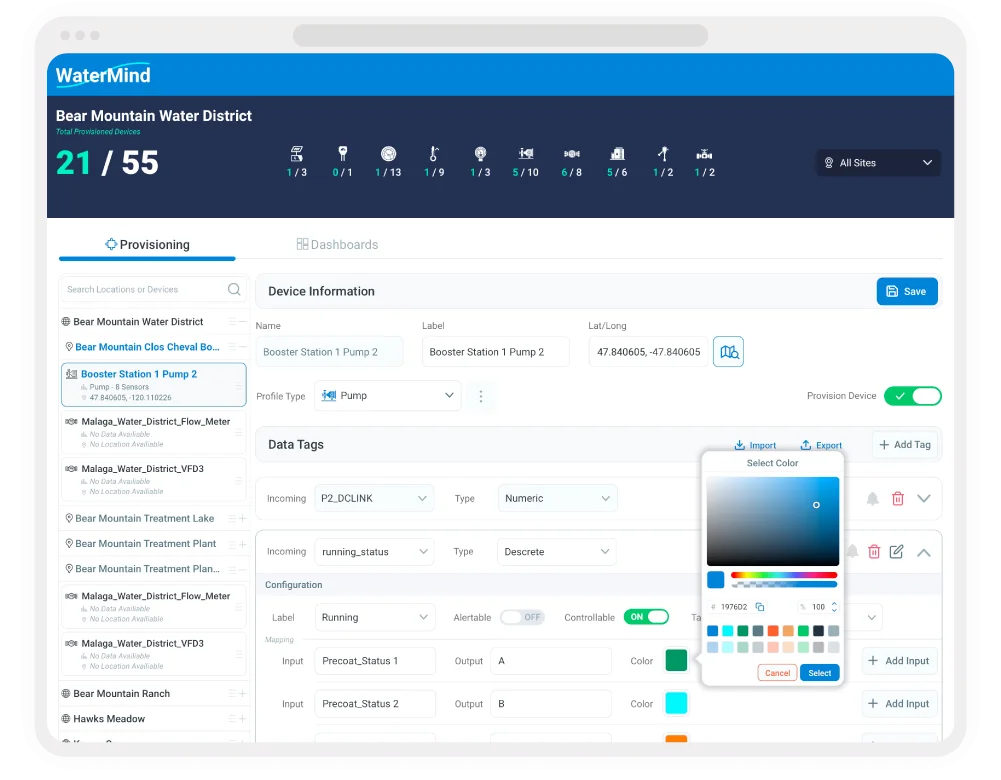Click the round gauge icon showing 1 / 13
Screen dimensions: 1001x780
point(388,154)
